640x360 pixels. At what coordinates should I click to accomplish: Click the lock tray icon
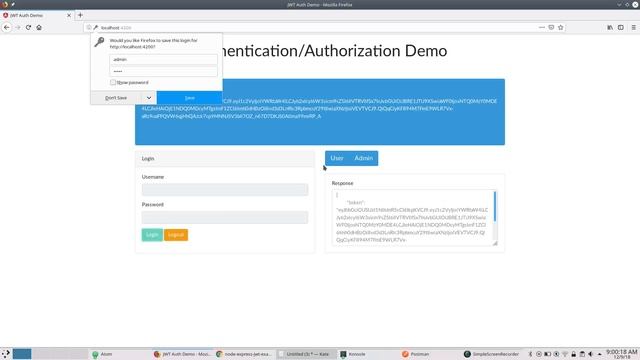pos(573,354)
